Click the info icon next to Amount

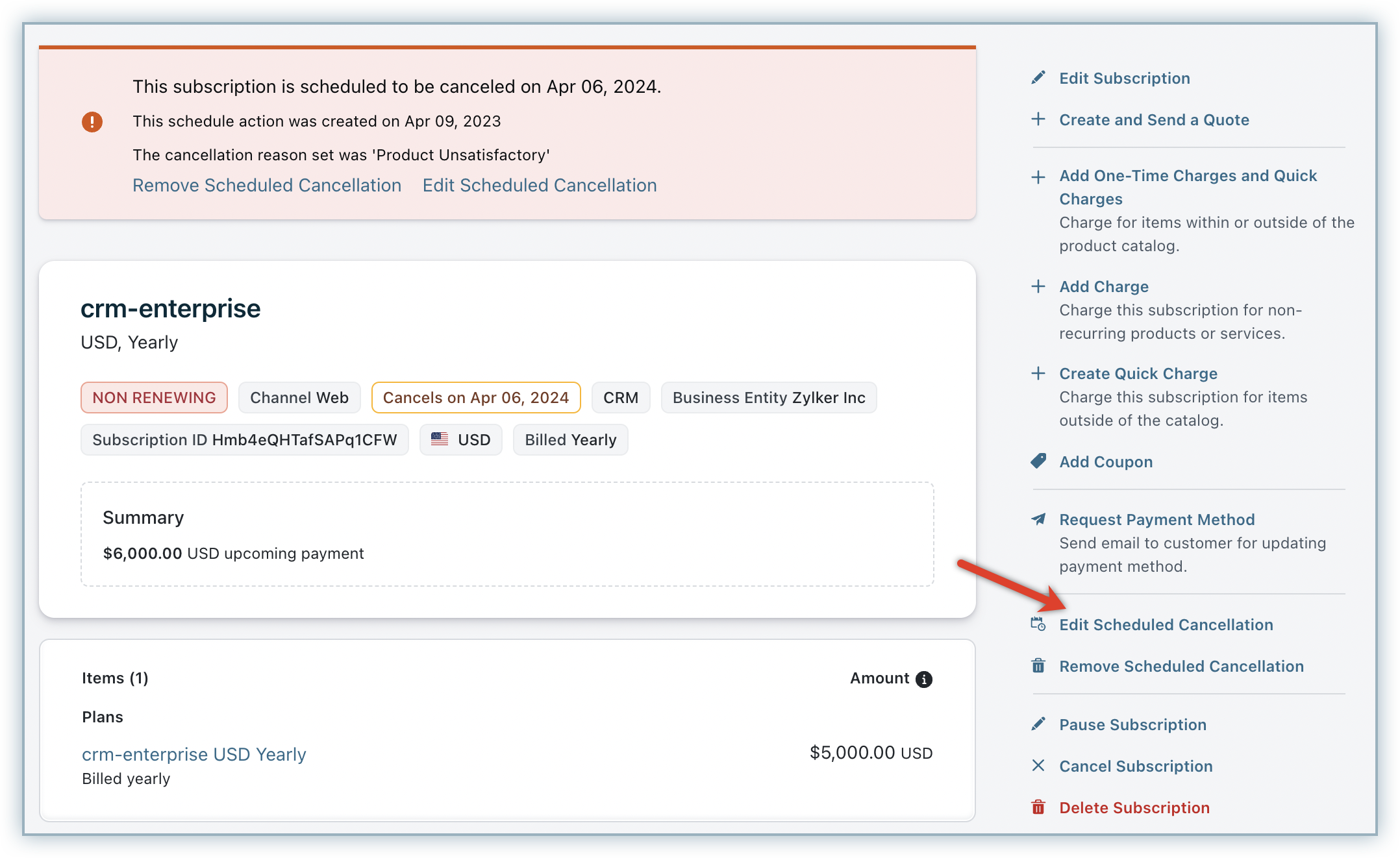pos(923,679)
